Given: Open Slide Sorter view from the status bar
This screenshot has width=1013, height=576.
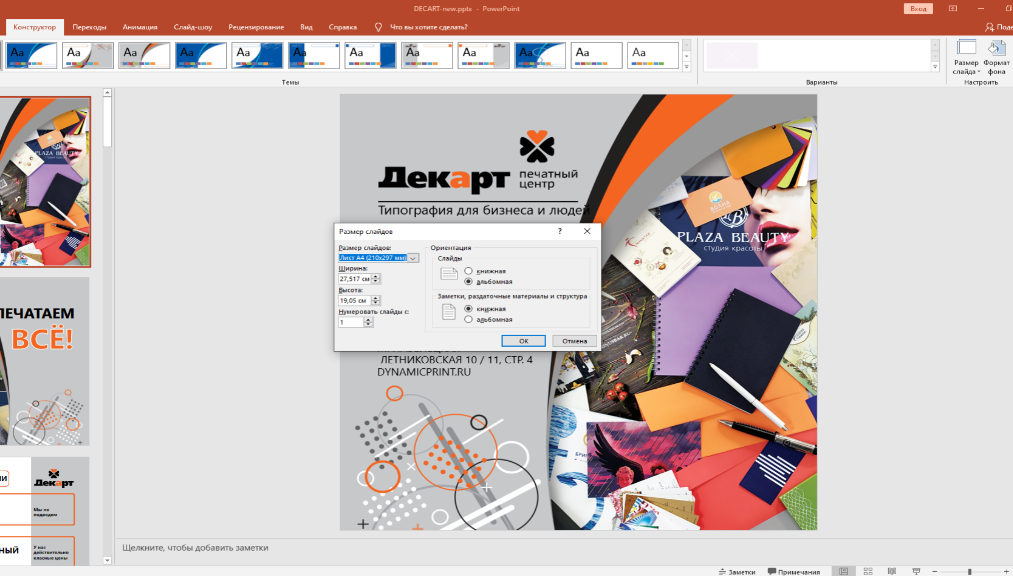Looking at the screenshot, I should pyautogui.click(x=867, y=571).
